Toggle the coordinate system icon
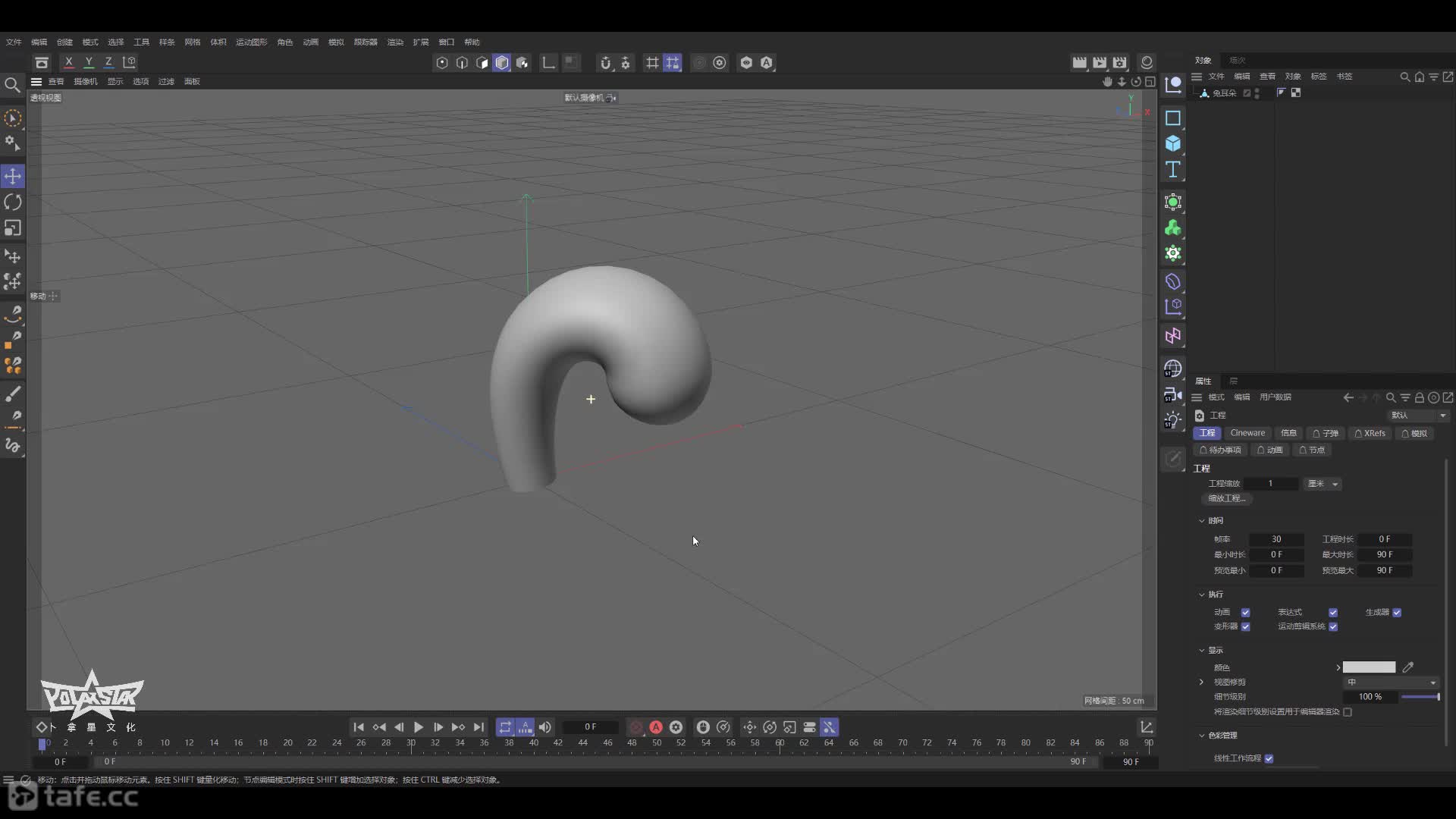Screen dimensions: 1456x819 [x=129, y=62]
